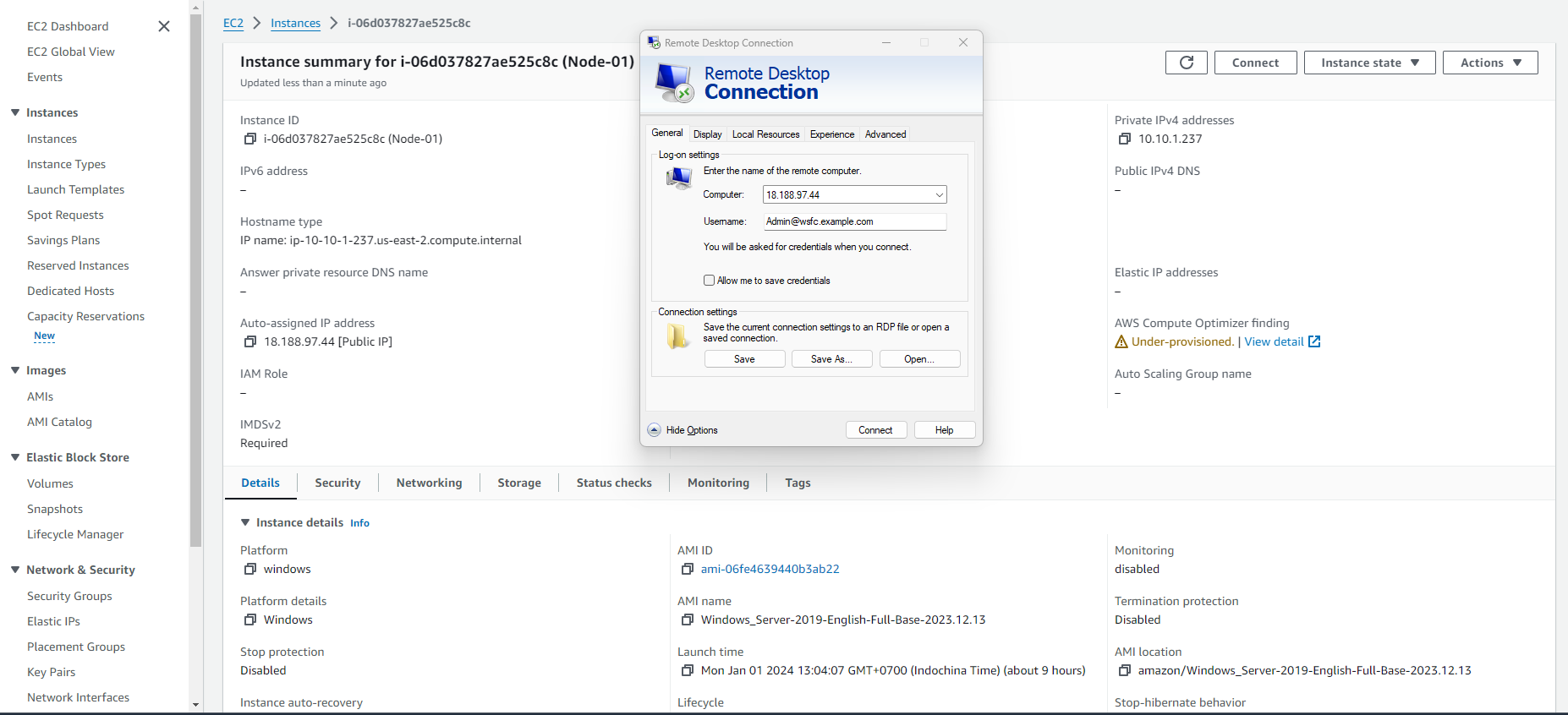Open the Monitoring tab
Screen dimensions: 1568x715
[718, 483]
